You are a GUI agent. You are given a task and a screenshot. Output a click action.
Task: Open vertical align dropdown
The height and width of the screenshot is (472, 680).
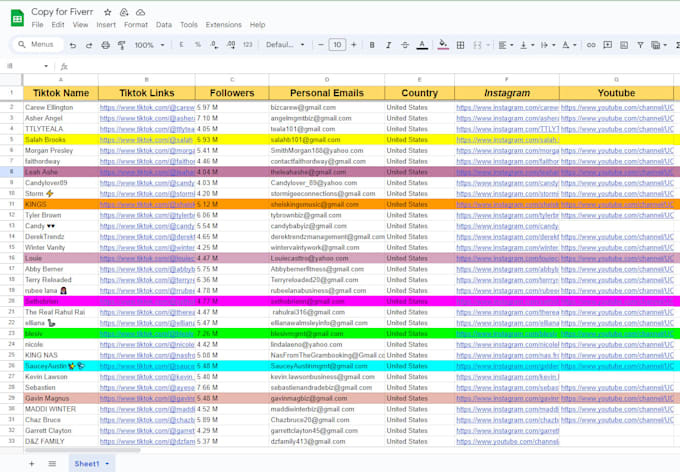527,45
